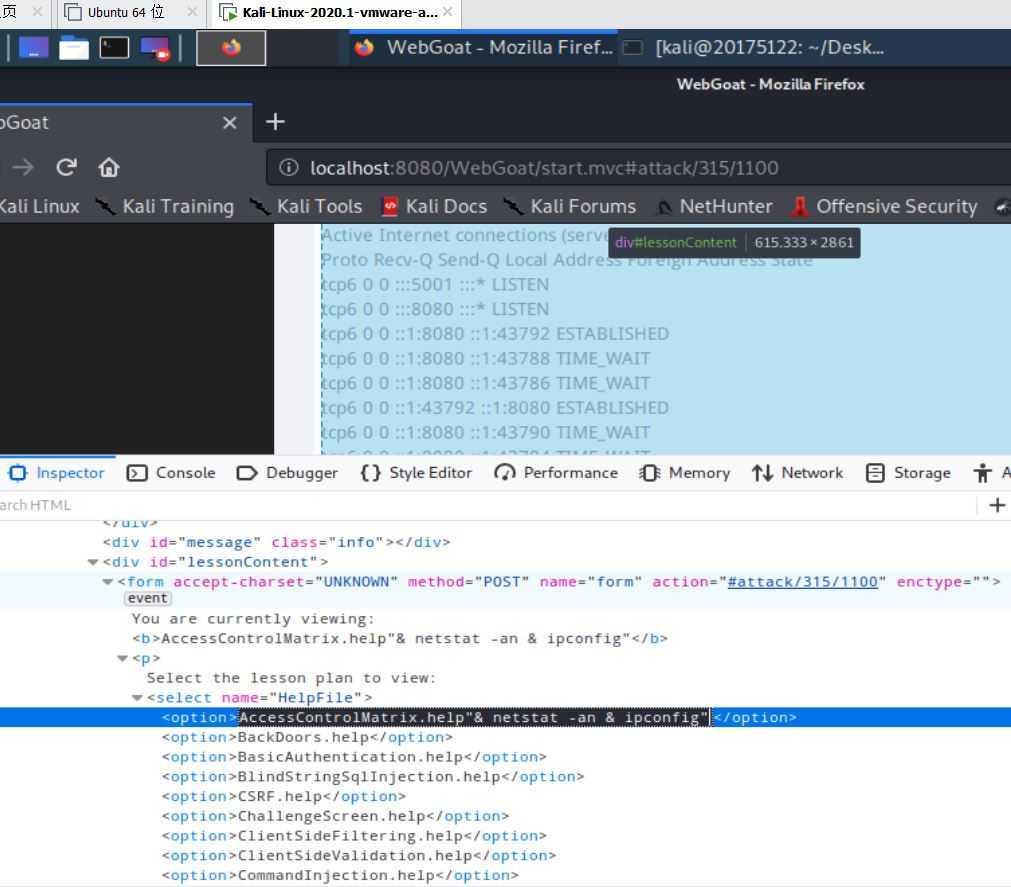The width and height of the screenshot is (1011, 887).
Task: Open the NetHunter bookmark
Action: pos(714,206)
